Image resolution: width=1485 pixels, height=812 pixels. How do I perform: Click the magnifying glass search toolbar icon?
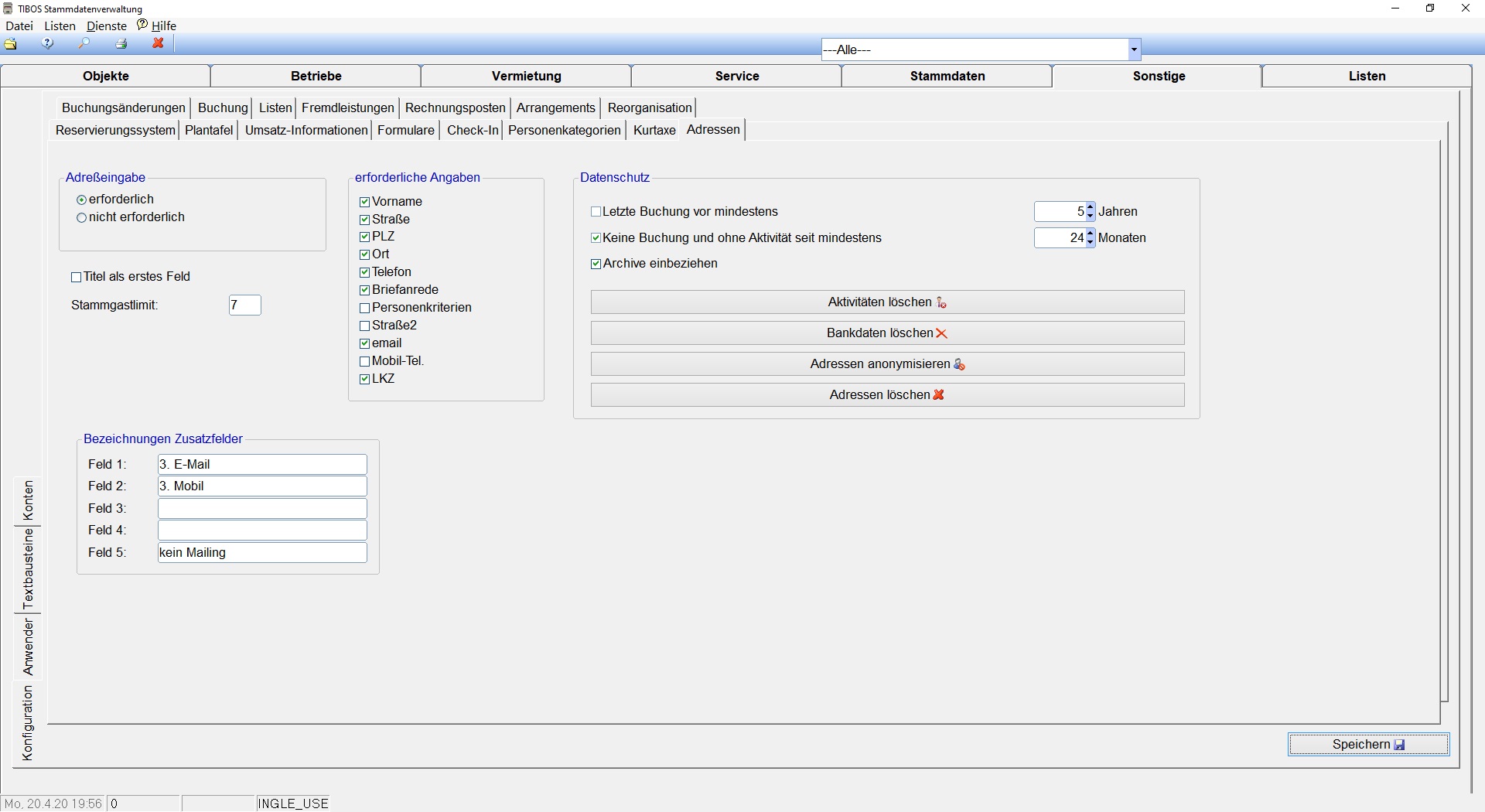click(x=84, y=44)
